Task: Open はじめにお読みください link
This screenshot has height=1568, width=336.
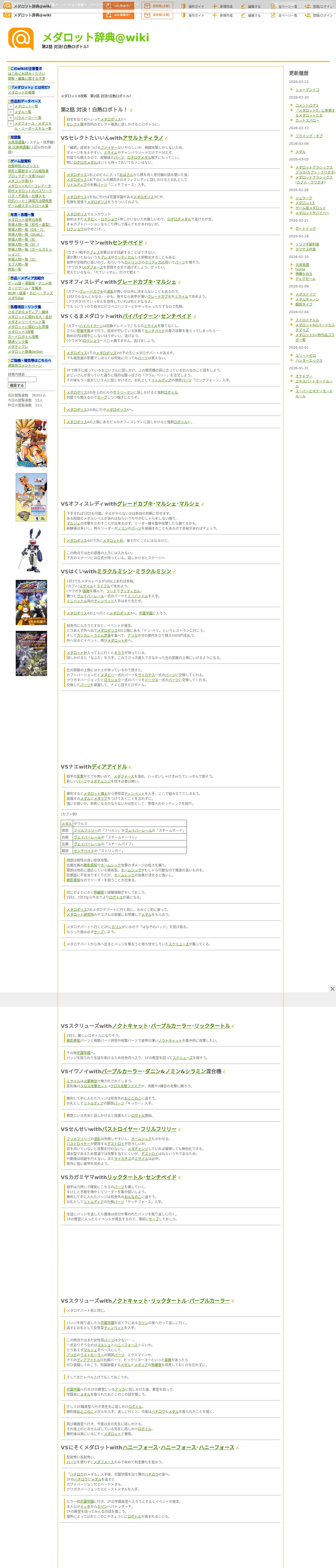Action: pyautogui.click(x=26, y=74)
